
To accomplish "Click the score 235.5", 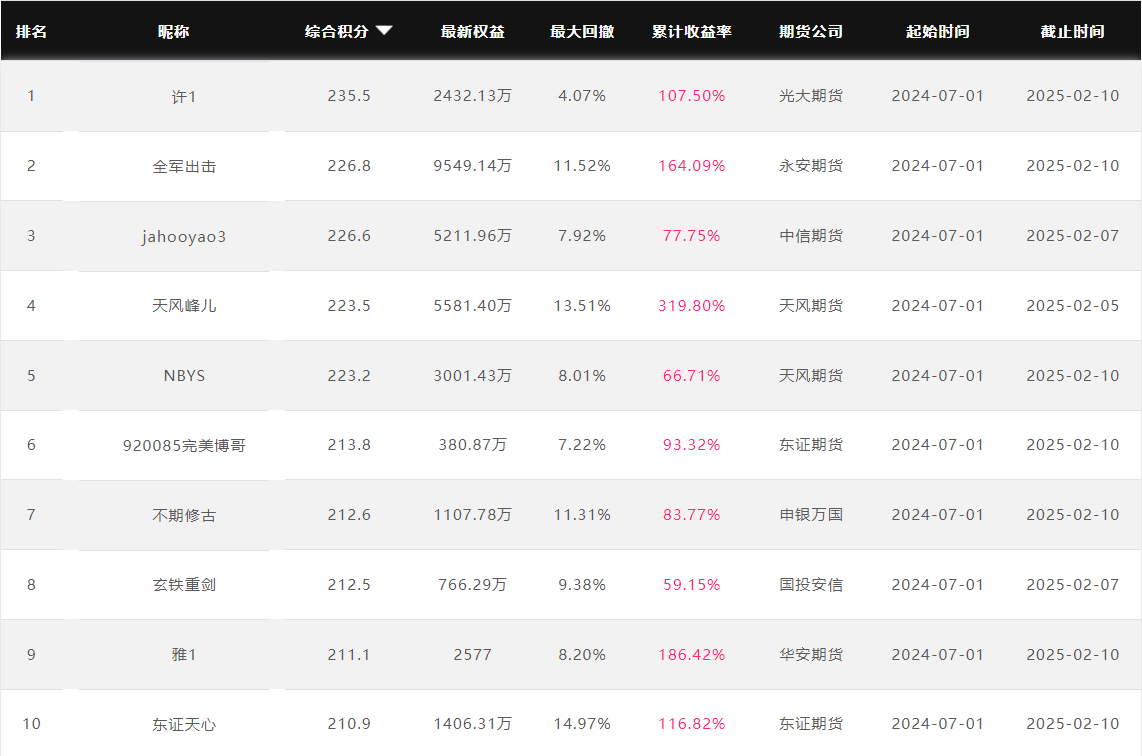I will click(349, 96).
